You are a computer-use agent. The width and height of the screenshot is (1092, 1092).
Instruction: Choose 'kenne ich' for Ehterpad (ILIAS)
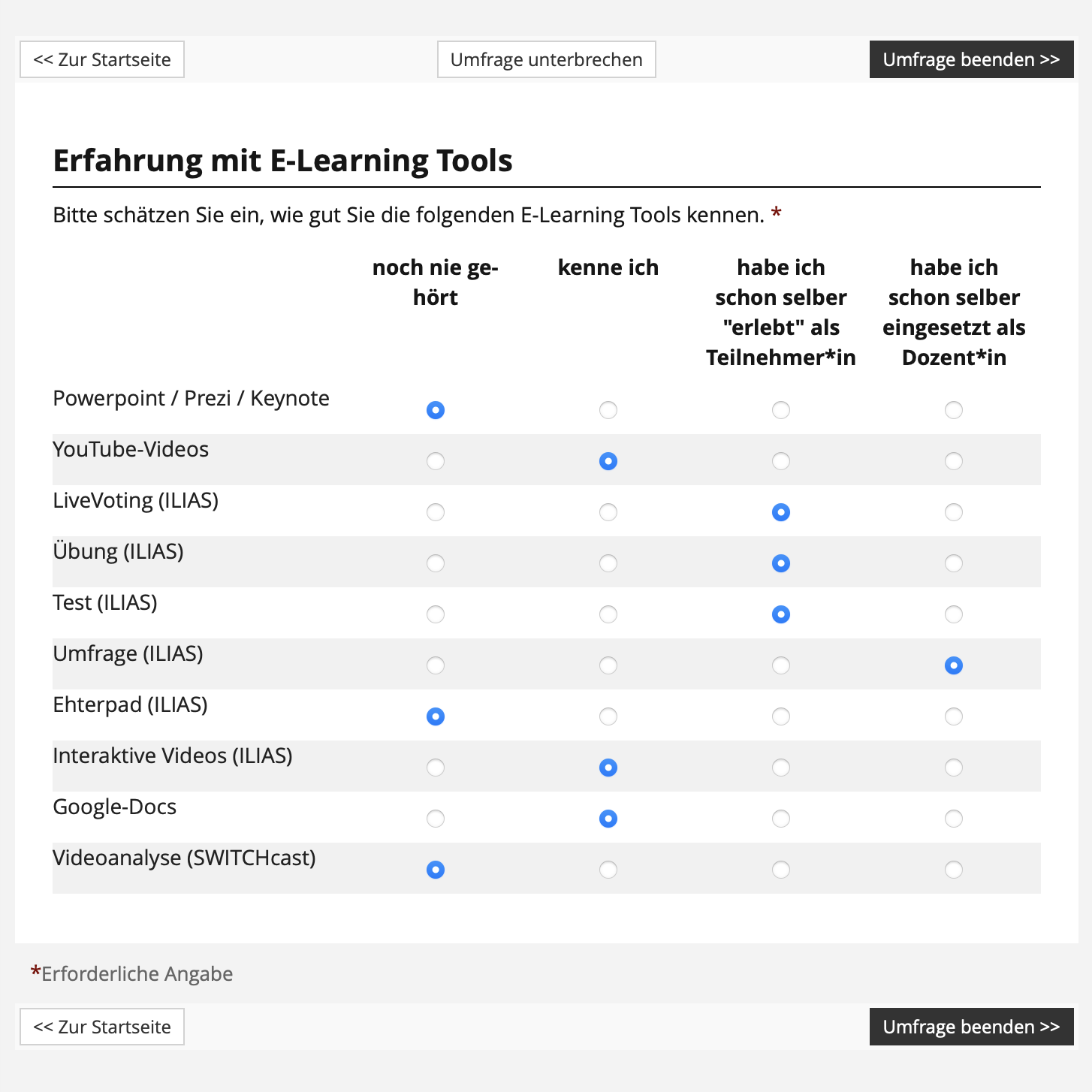coord(608,716)
